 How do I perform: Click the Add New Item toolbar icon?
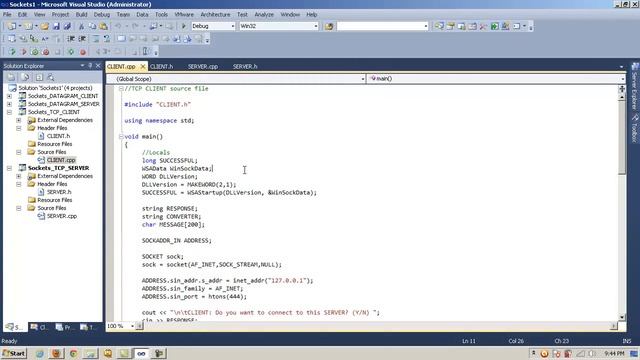(28, 26)
